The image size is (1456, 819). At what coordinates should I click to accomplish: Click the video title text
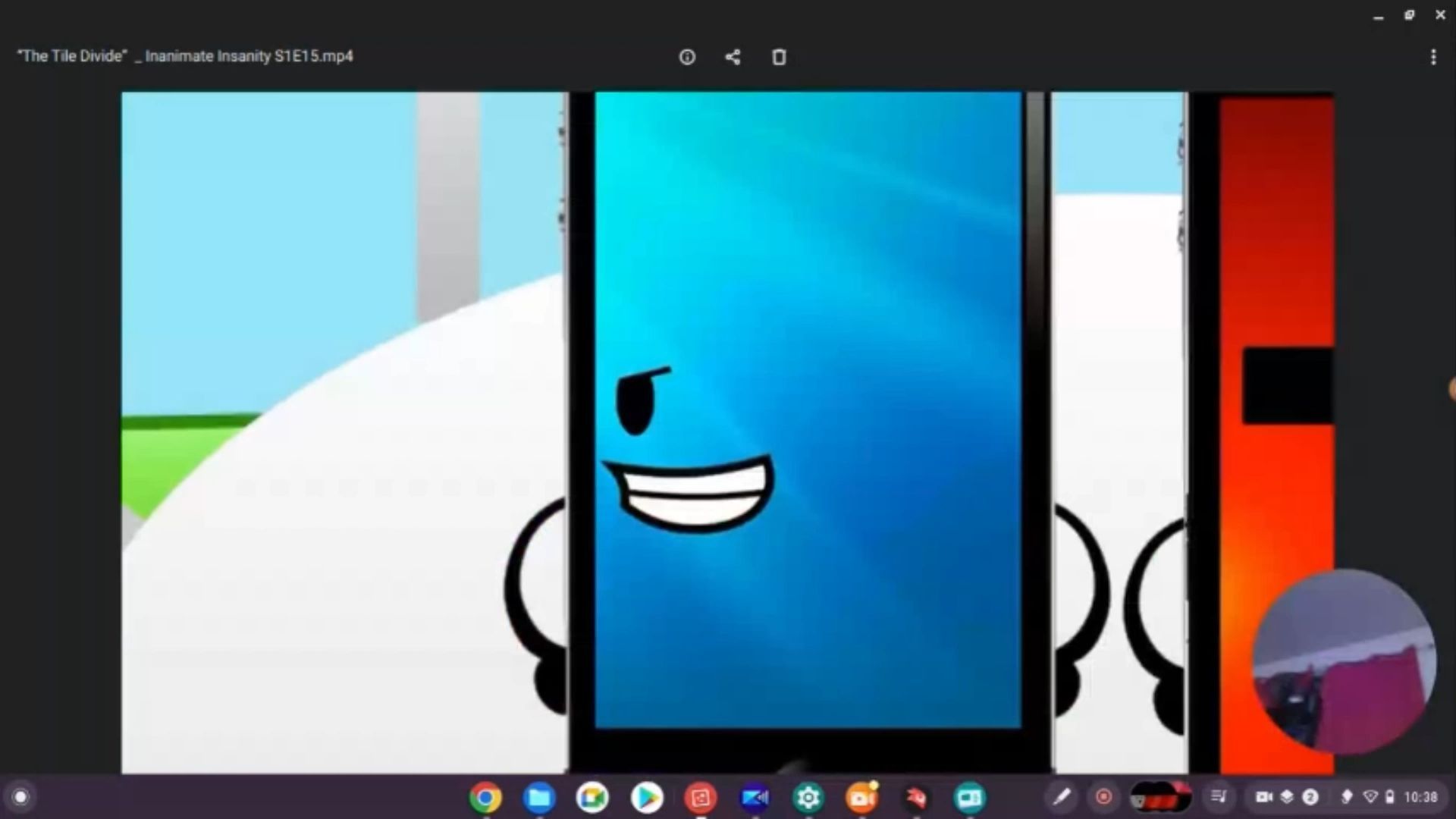(x=185, y=56)
